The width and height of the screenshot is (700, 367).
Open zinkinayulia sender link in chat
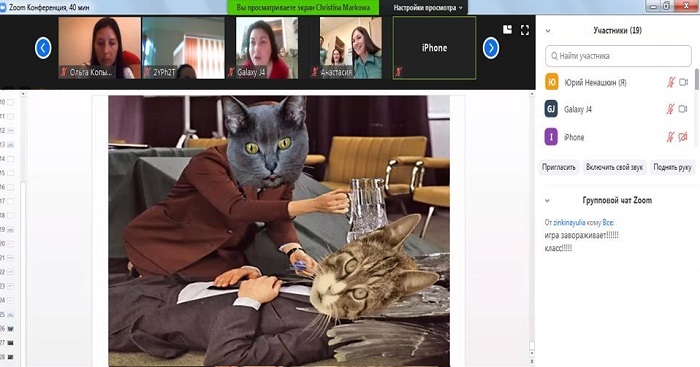569,222
